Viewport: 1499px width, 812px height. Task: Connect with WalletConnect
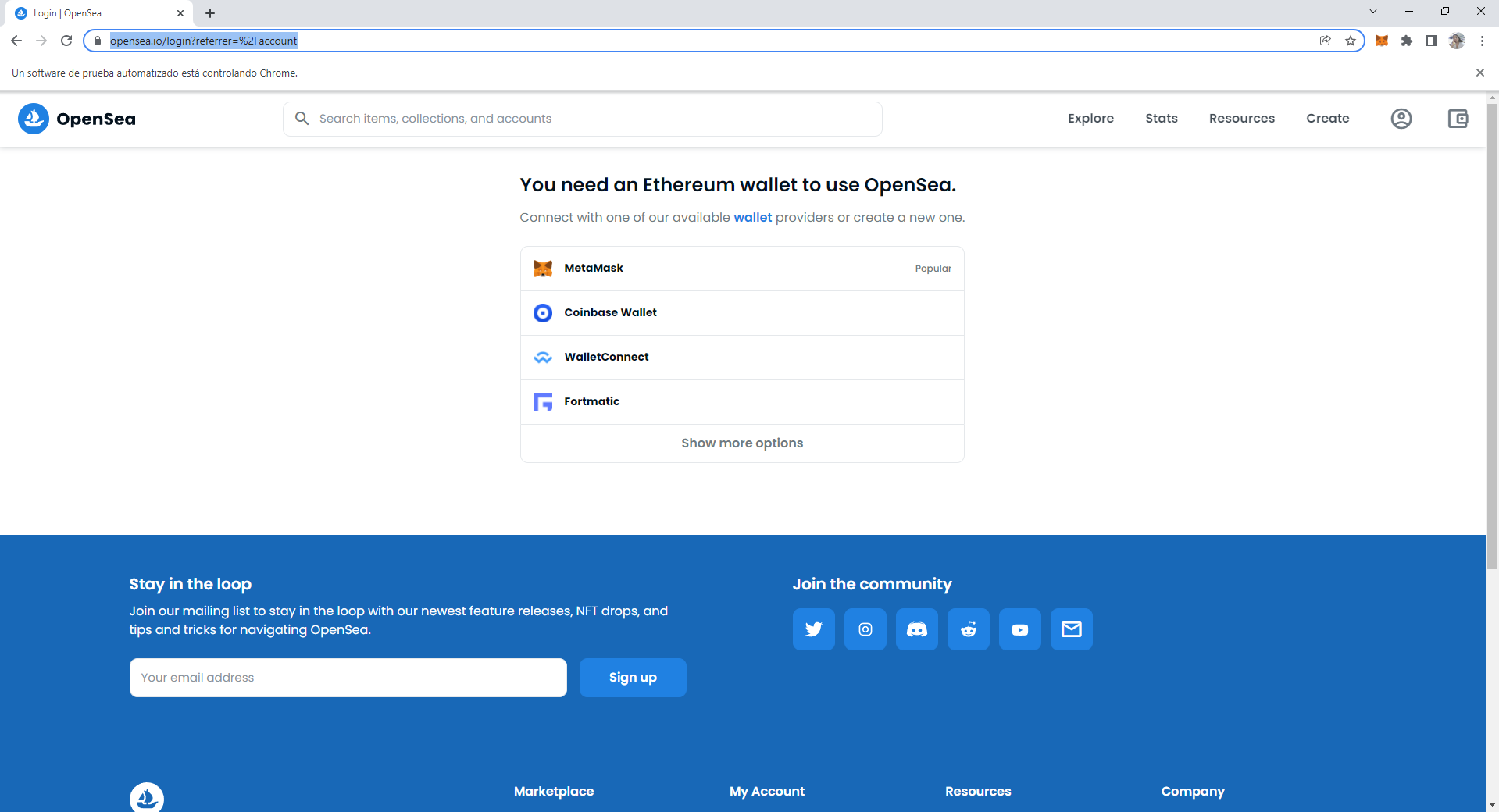coord(742,358)
